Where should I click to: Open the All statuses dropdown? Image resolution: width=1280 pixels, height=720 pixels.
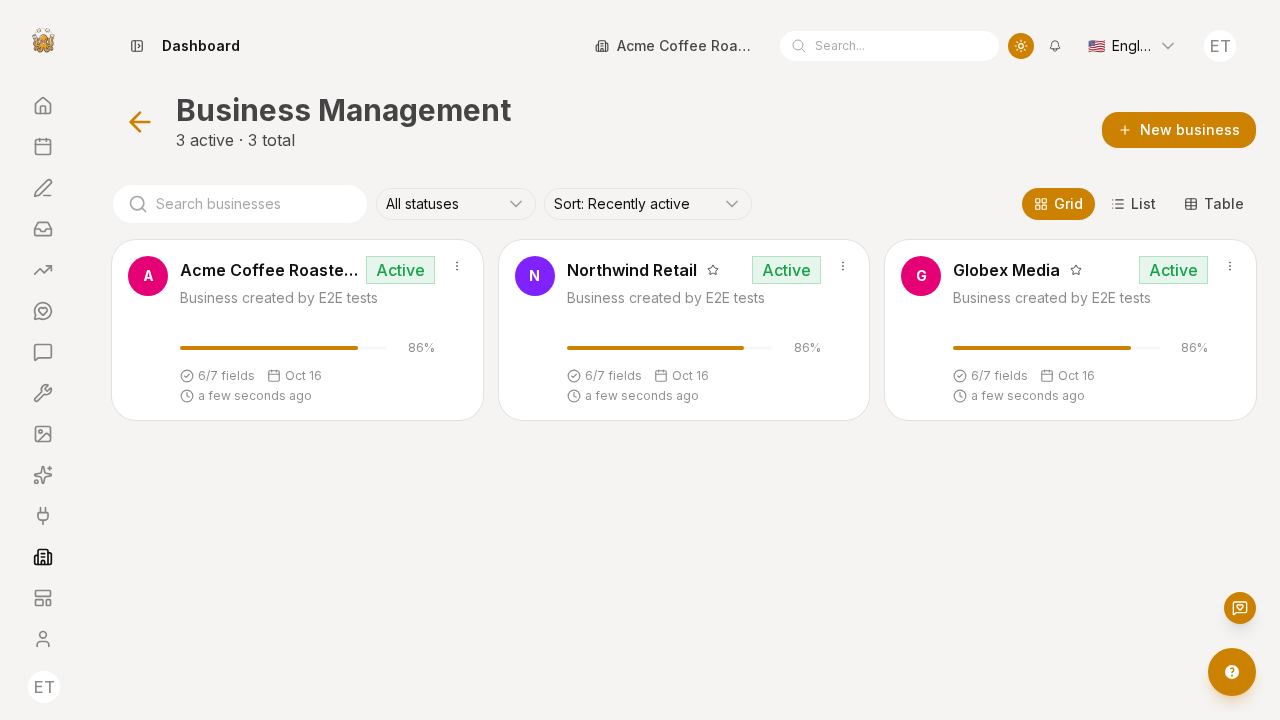(x=456, y=204)
